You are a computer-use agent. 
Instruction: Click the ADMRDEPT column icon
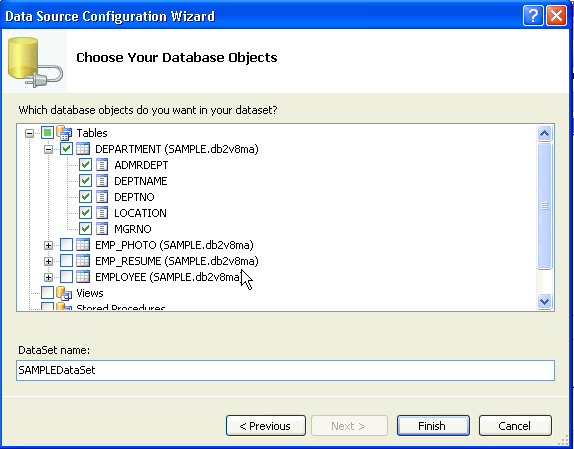[102, 165]
